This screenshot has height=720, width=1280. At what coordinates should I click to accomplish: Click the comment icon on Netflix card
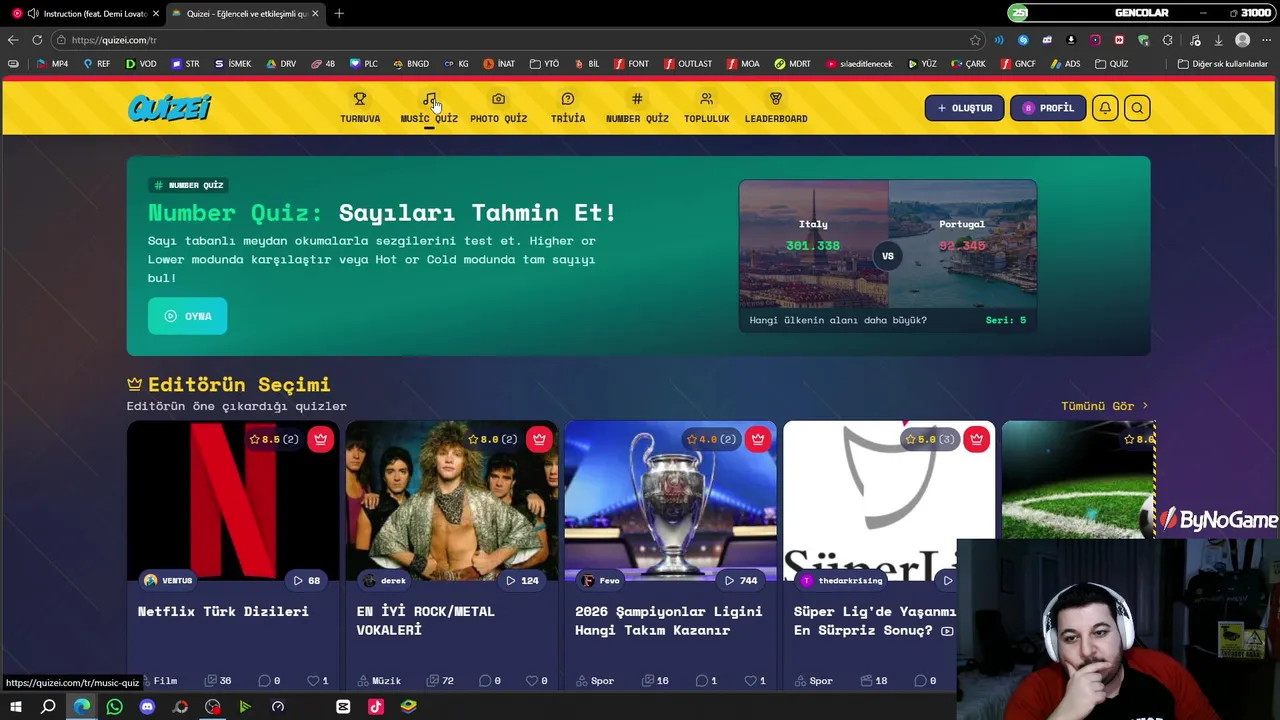264,681
